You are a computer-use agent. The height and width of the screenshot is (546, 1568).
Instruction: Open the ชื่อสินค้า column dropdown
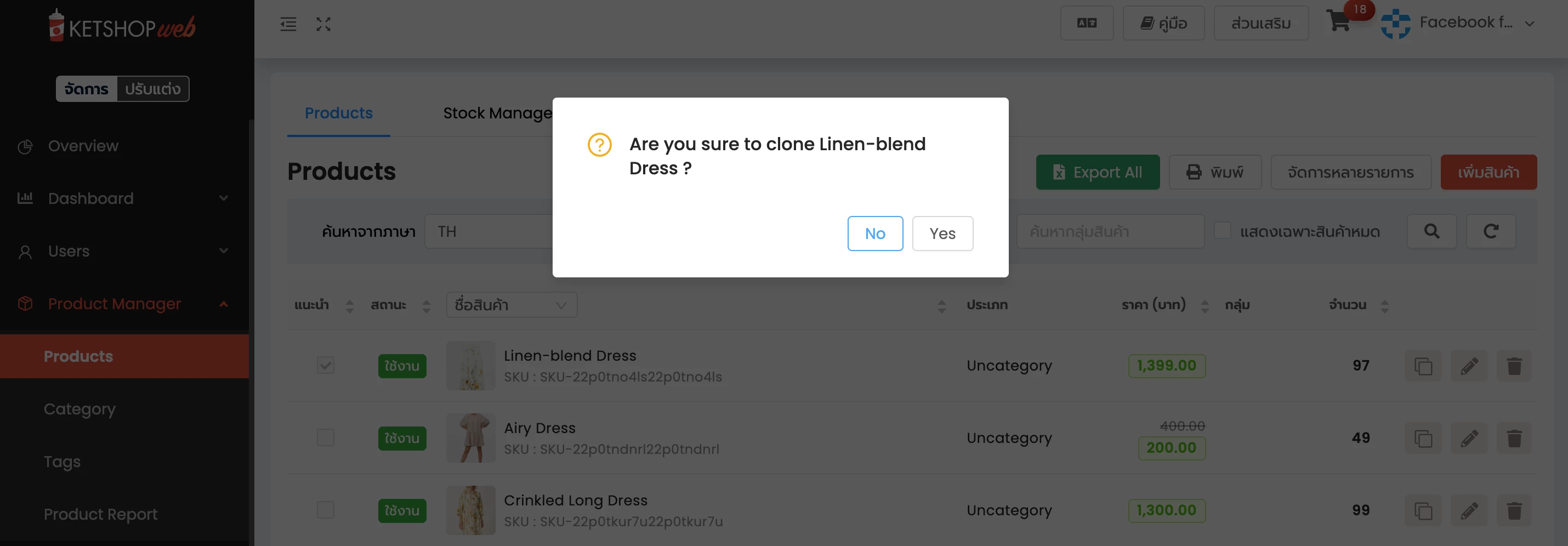tap(512, 305)
